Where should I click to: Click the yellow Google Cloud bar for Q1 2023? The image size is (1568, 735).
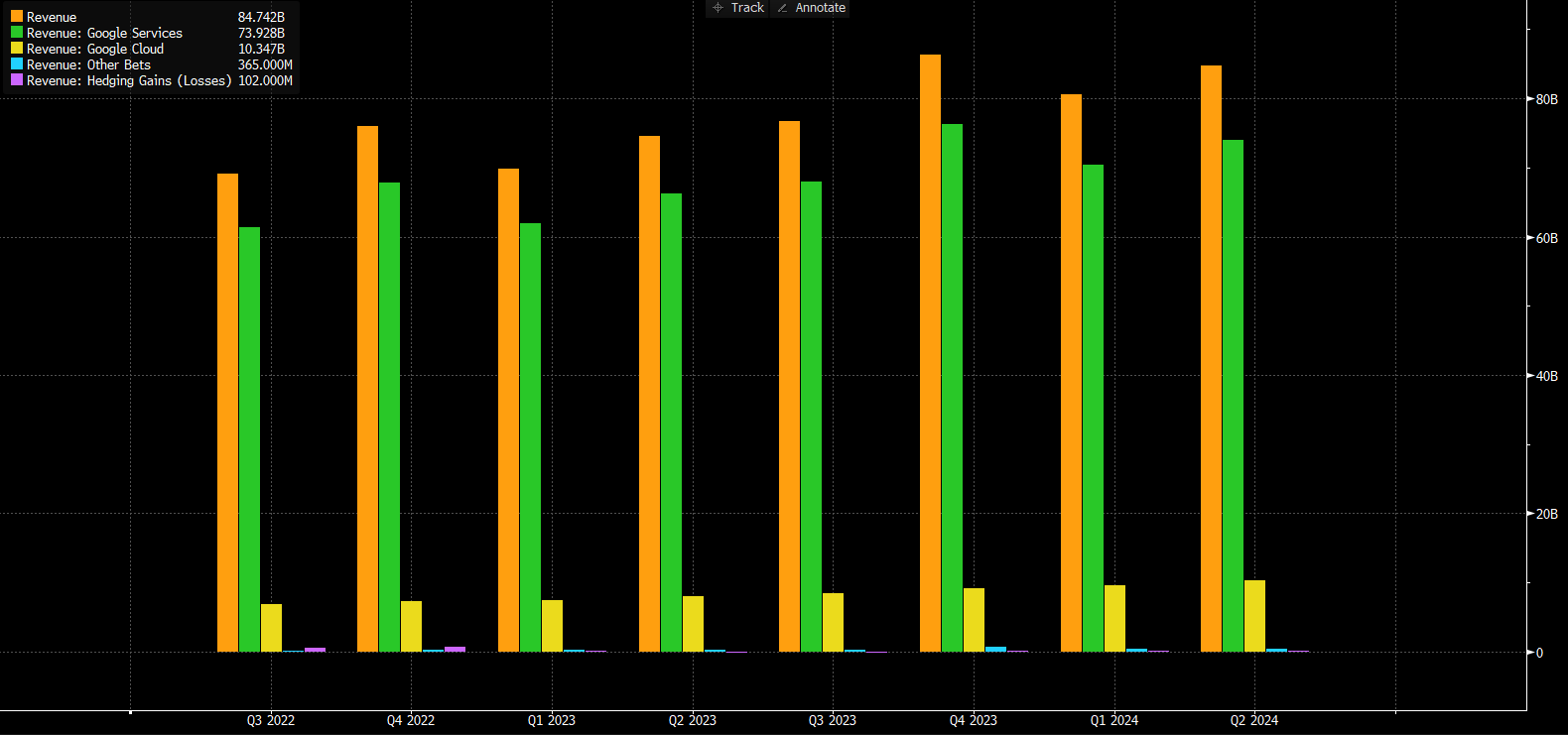pos(552,626)
